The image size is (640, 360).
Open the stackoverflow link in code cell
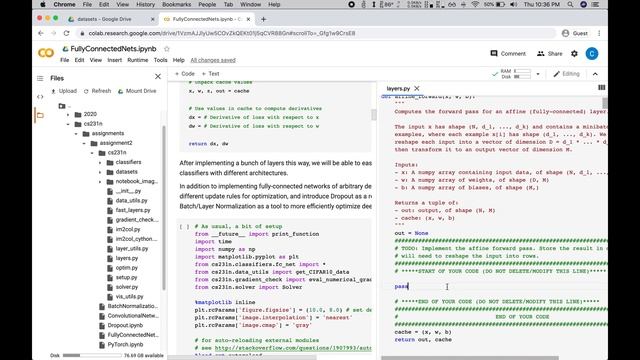tap(293, 348)
